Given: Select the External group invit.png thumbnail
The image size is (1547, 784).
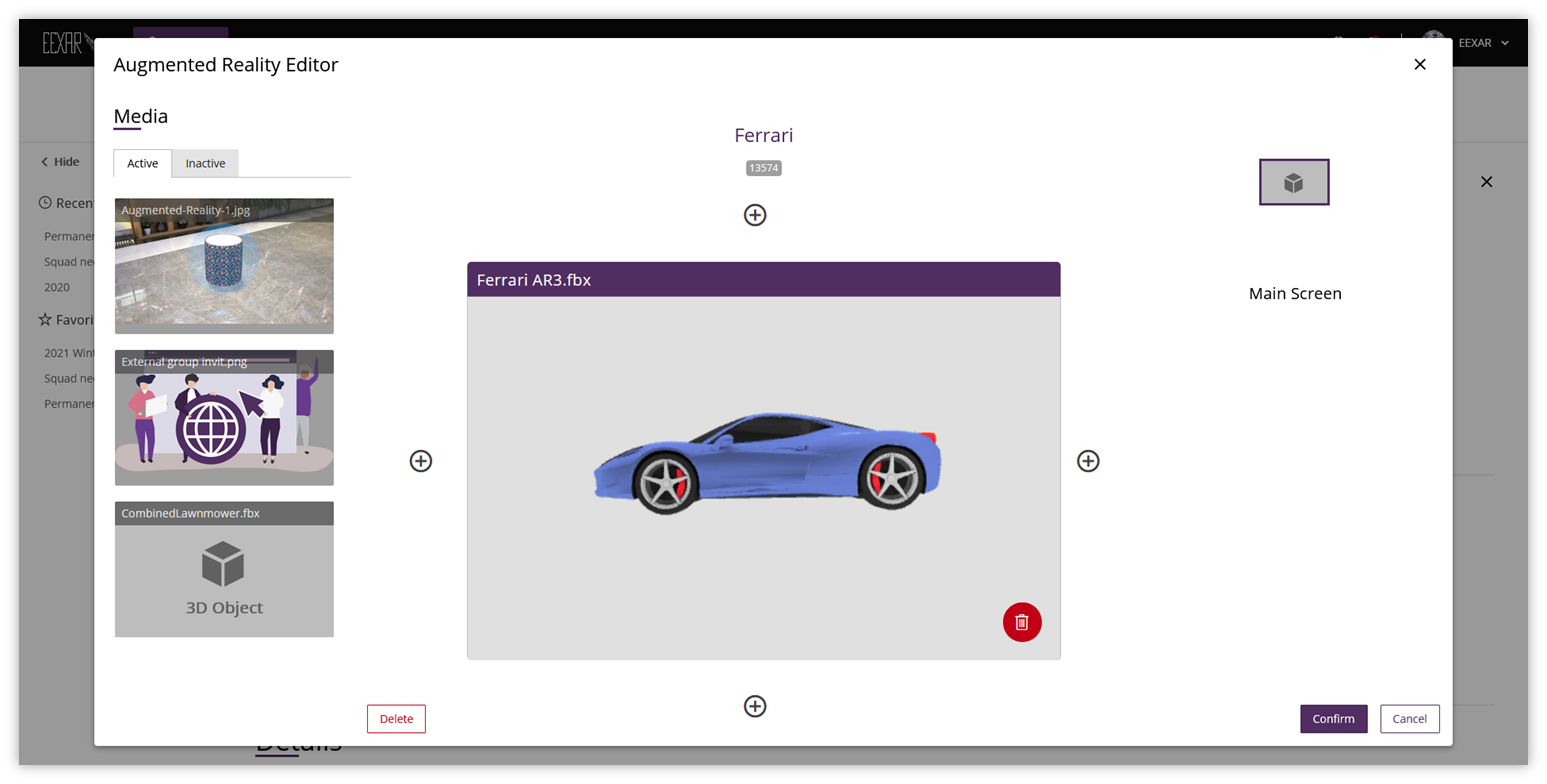Looking at the screenshot, I should [x=224, y=417].
